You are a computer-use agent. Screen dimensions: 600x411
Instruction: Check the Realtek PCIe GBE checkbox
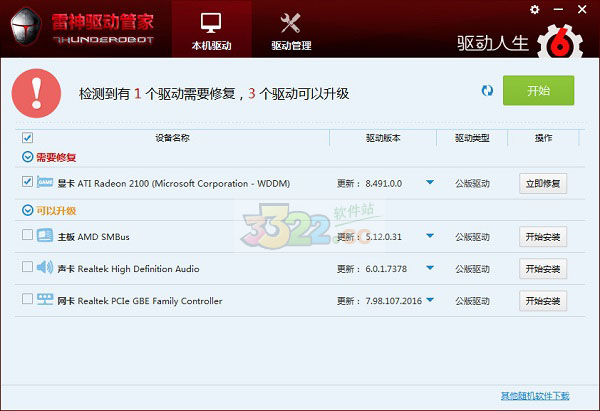coord(27,298)
